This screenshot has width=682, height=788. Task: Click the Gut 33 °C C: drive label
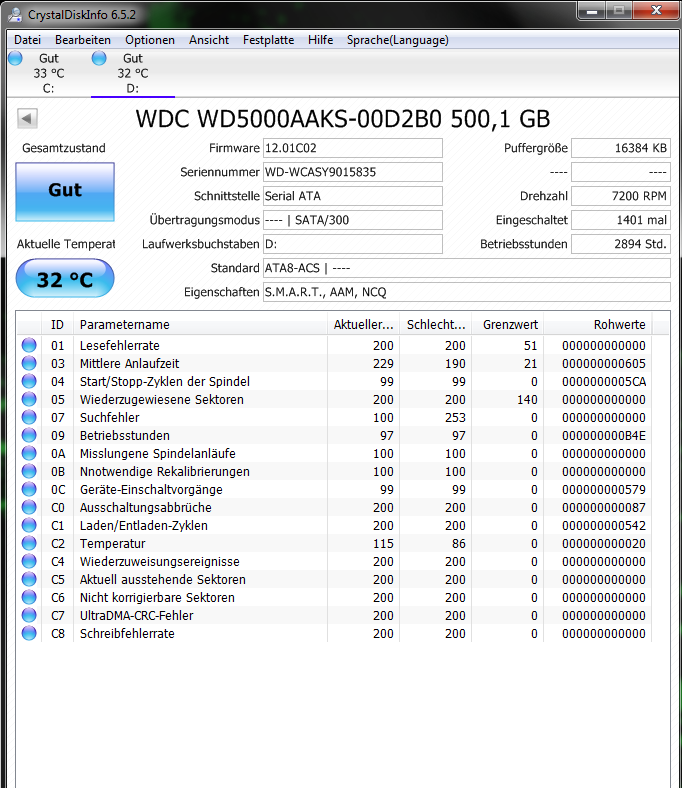pos(49,73)
